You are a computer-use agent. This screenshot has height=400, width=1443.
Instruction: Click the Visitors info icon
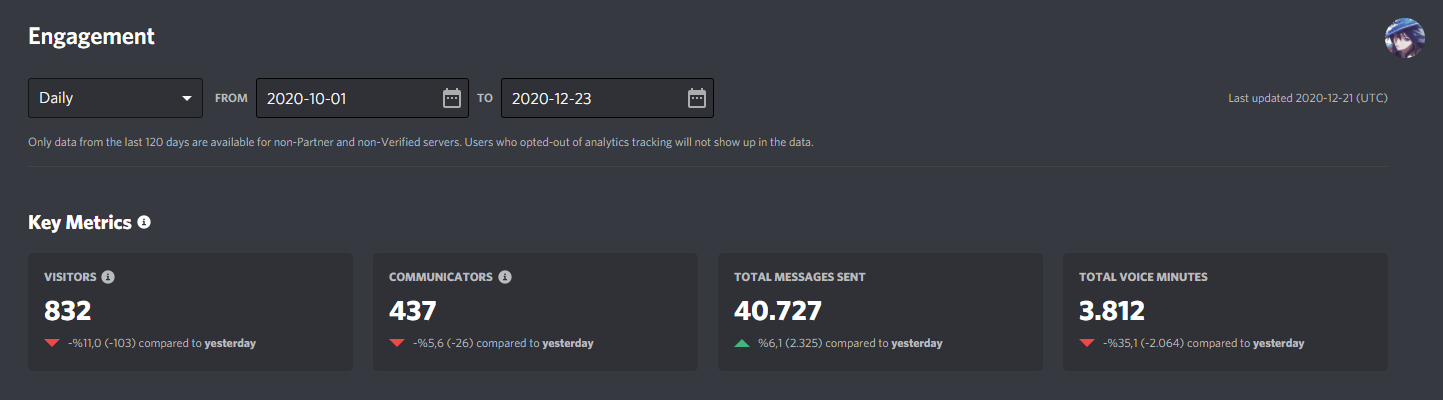coord(108,277)
